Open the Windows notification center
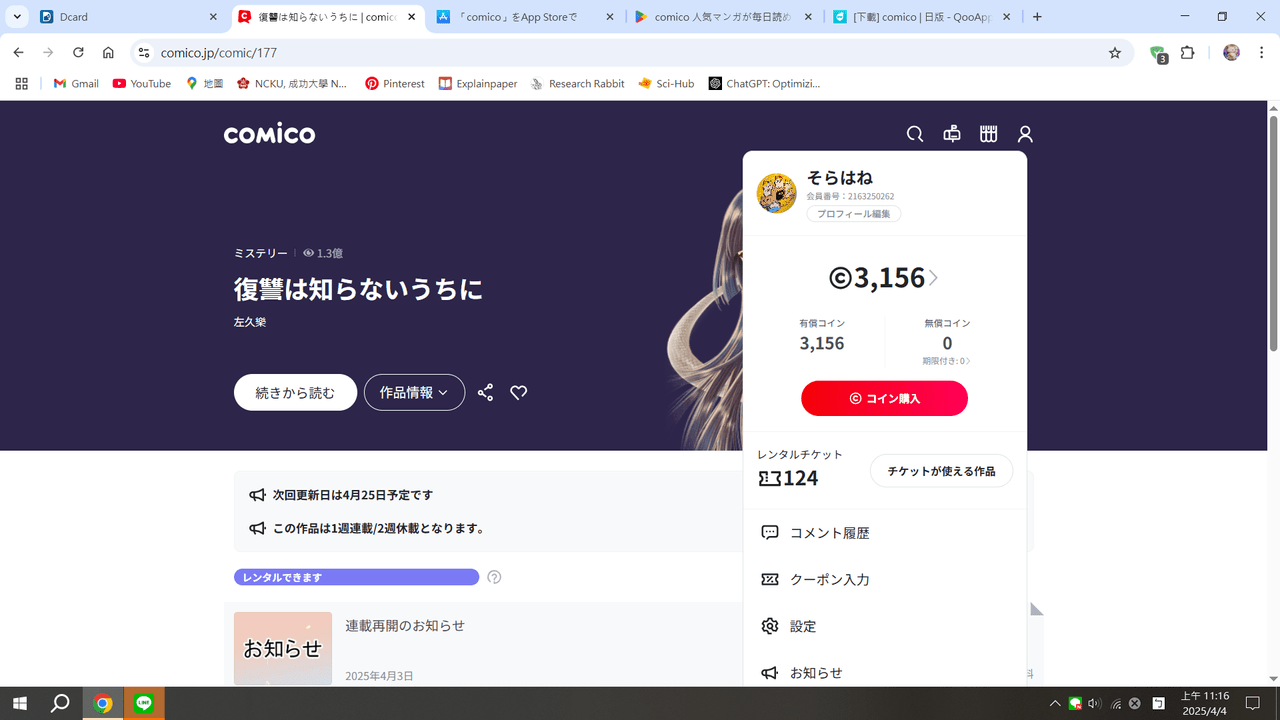Viewport: 1280px width, 720px height. point(1252,703)
